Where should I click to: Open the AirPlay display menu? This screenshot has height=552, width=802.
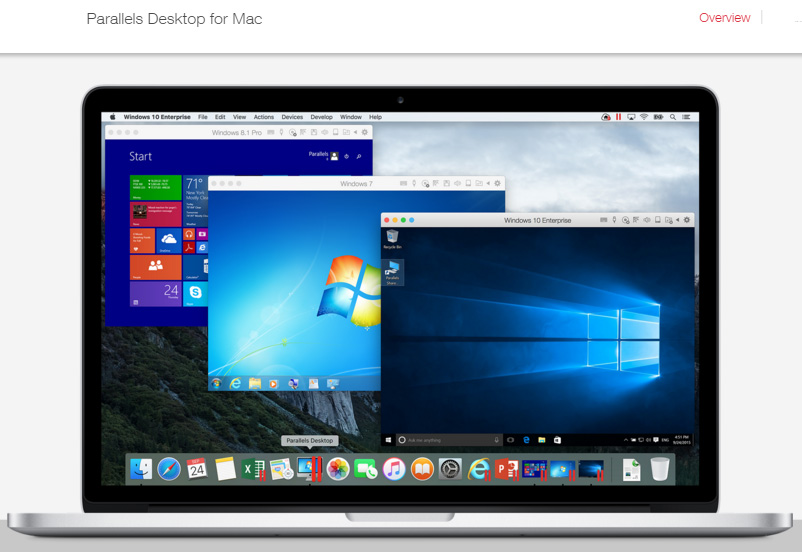click(631, 117)
